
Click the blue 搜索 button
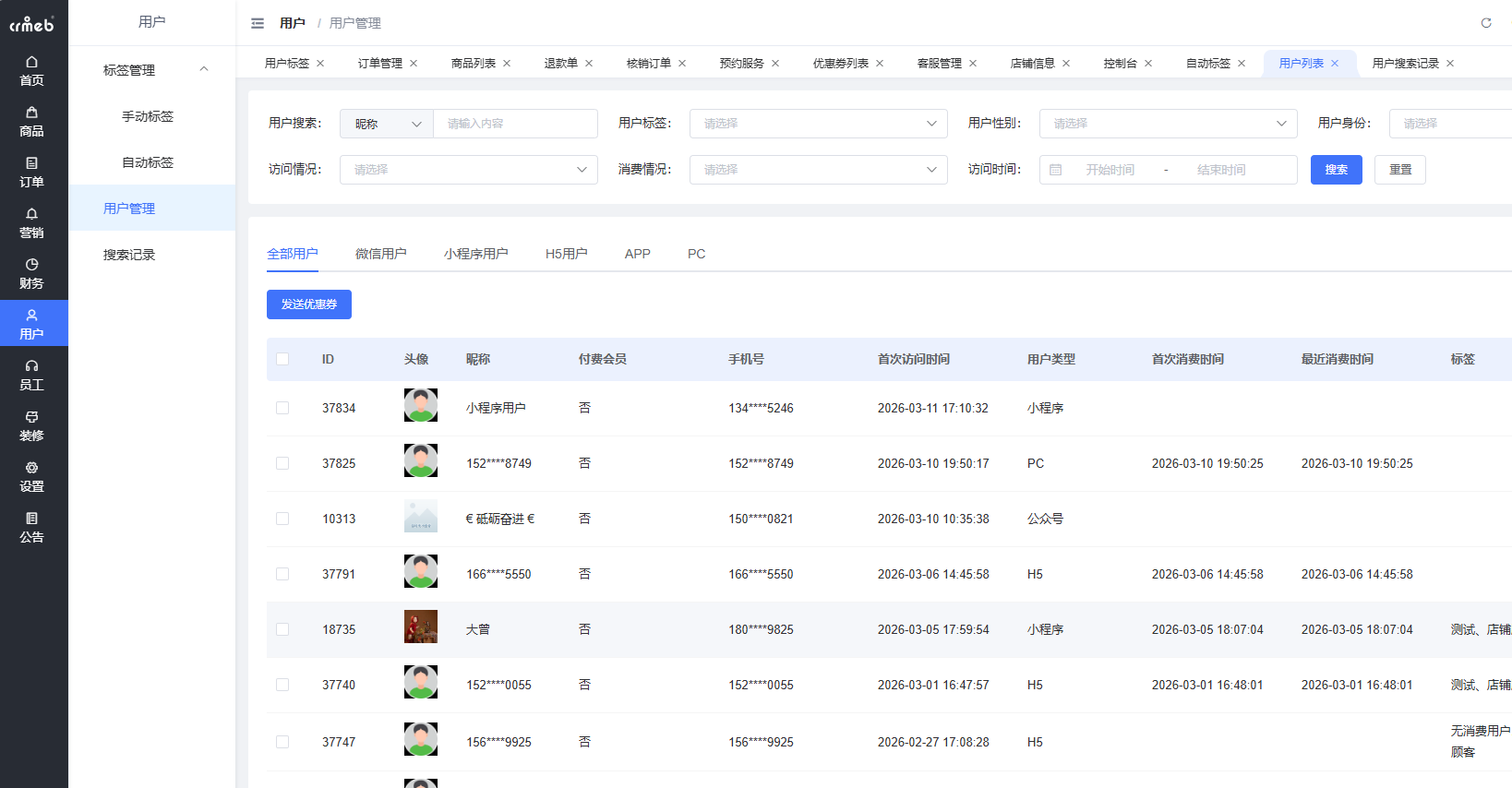1336,170
